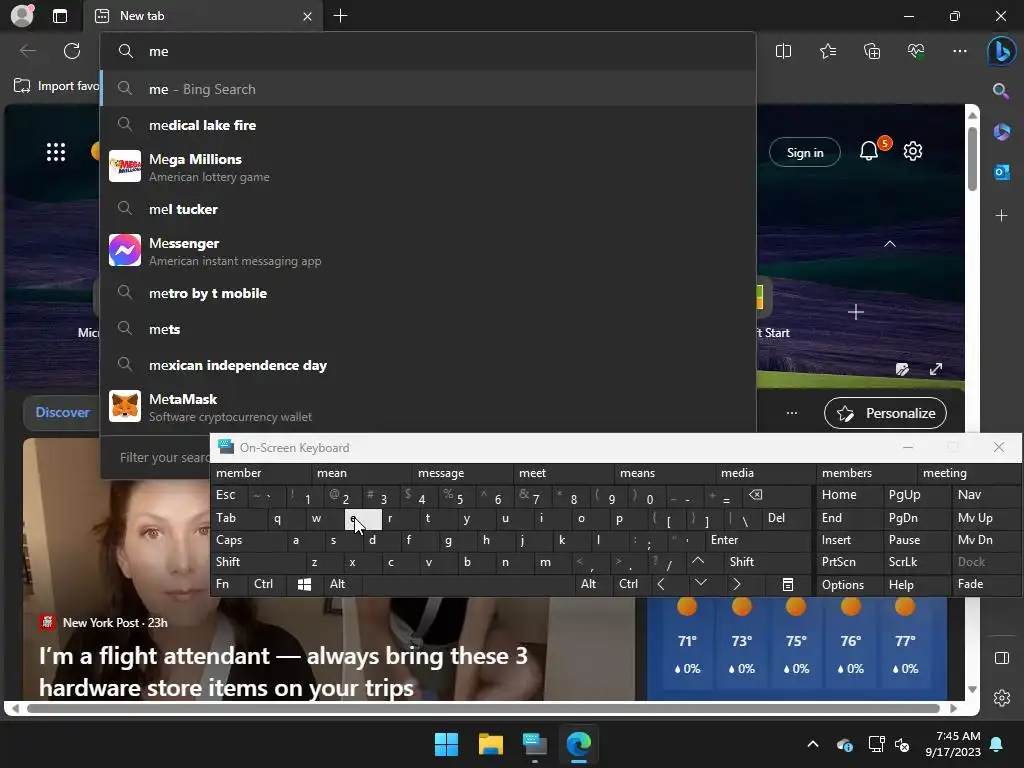The height and width of the screenshot is (768, 1024).
Task: Refresh the page with the reload icon
Action: pyautogui.click(x=72, y=51)
